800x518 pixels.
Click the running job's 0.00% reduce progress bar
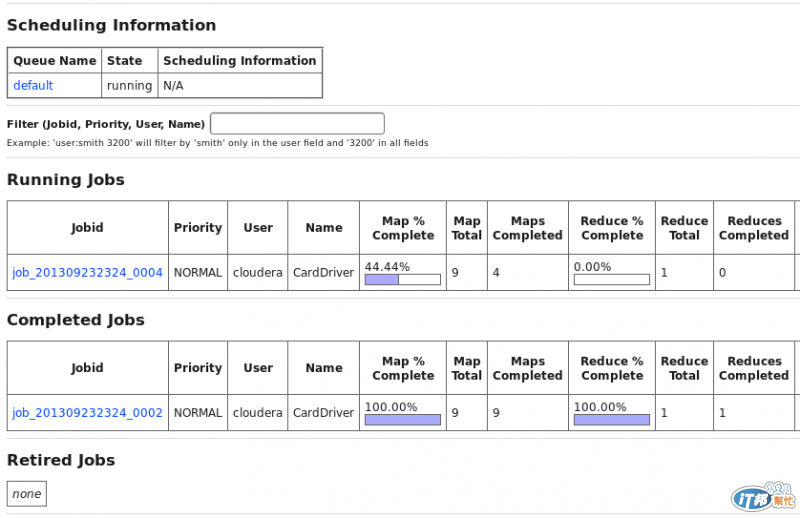tap(611, 279)
